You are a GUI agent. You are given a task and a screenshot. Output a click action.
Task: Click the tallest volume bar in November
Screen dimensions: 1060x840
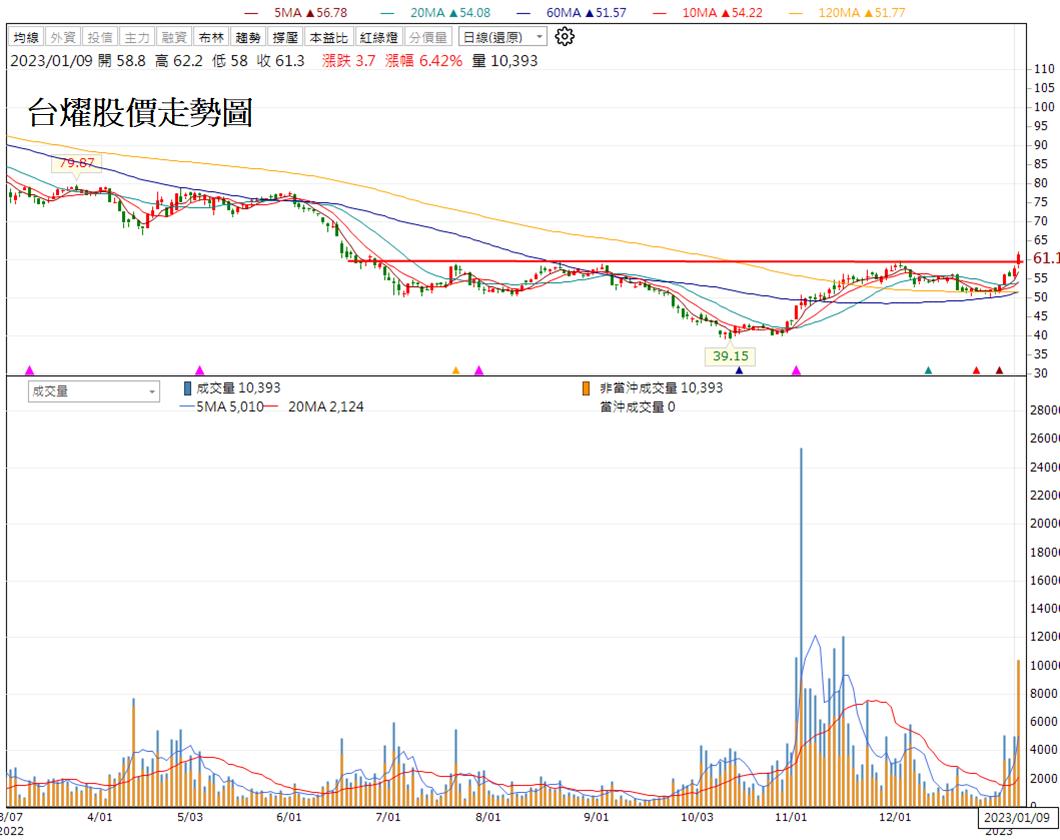click(x=801, y=626)
